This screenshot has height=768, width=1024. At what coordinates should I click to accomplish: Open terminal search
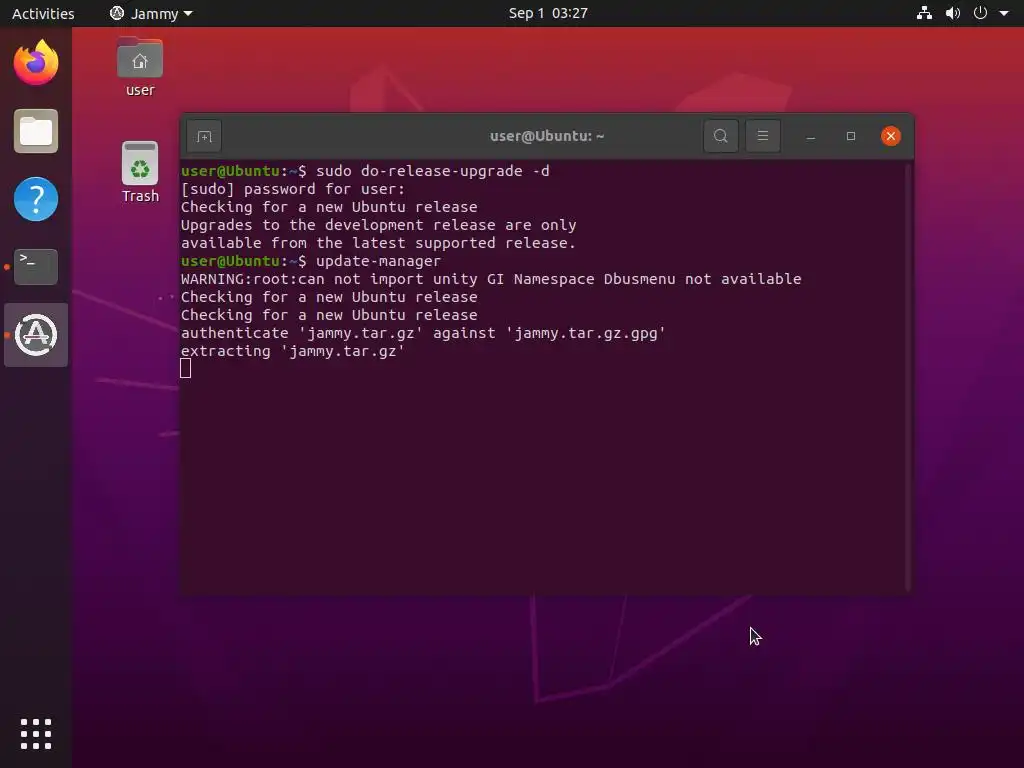tap(720, 136)
